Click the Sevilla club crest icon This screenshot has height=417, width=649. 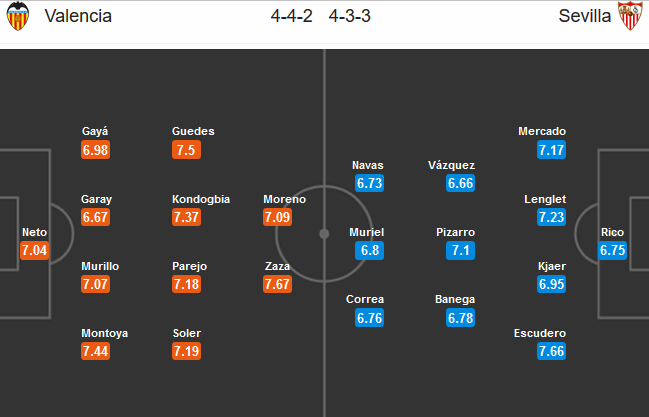pyautogui.click(x=630, y=16)
